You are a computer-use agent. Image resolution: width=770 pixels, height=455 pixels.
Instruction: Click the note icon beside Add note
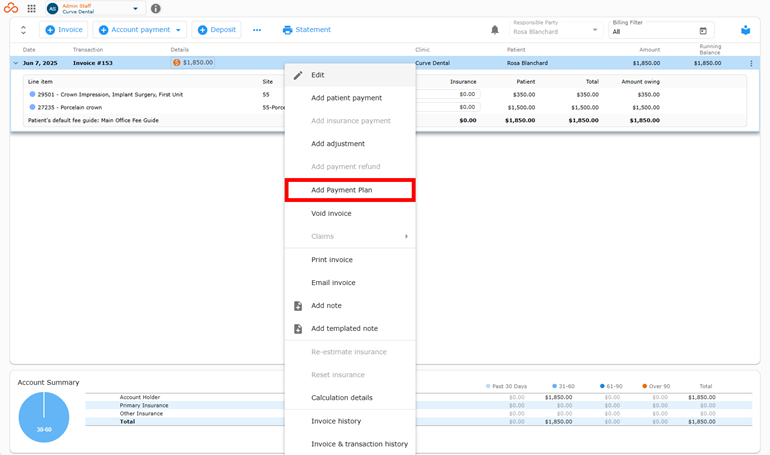click(298, 306)
